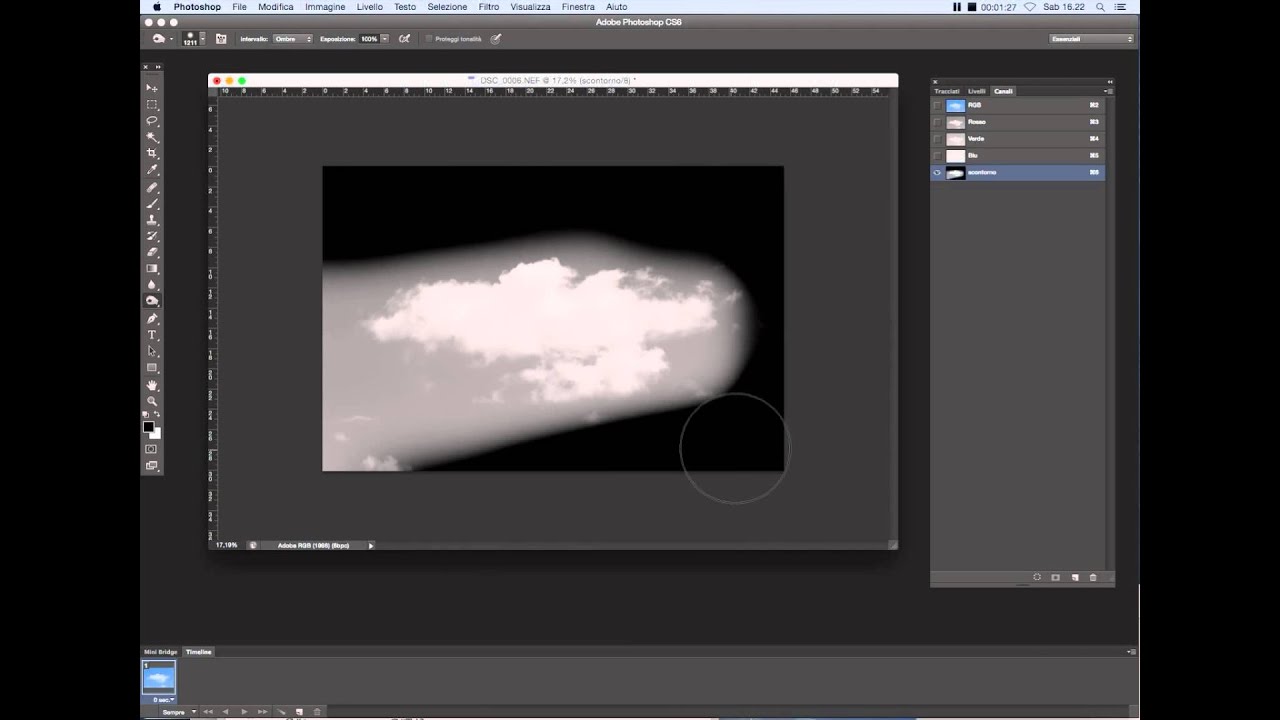
Task: Select the Rosso channel row
Action: click(x=1017, y=122)
